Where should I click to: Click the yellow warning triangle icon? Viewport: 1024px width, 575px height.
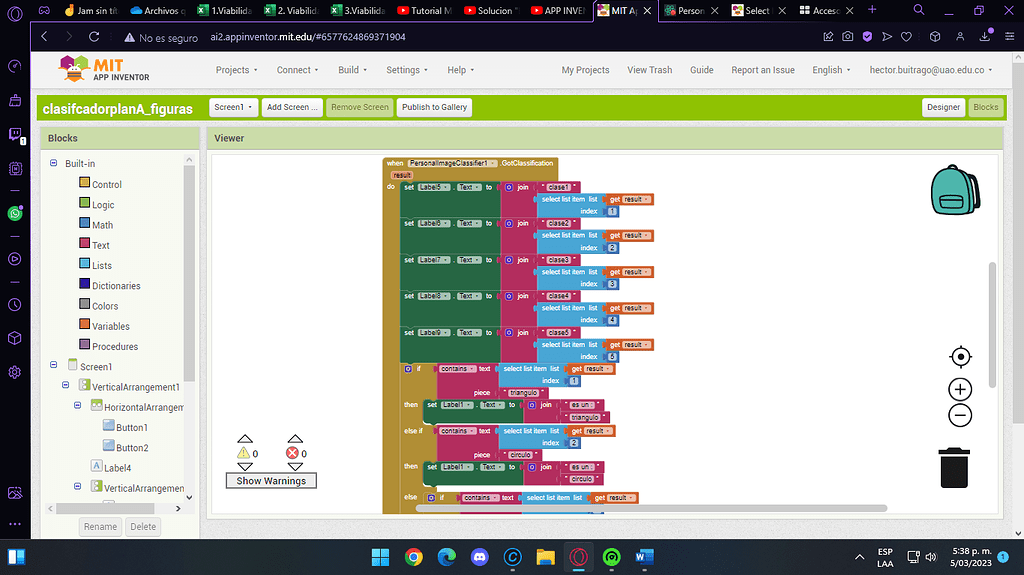[243, 453]
